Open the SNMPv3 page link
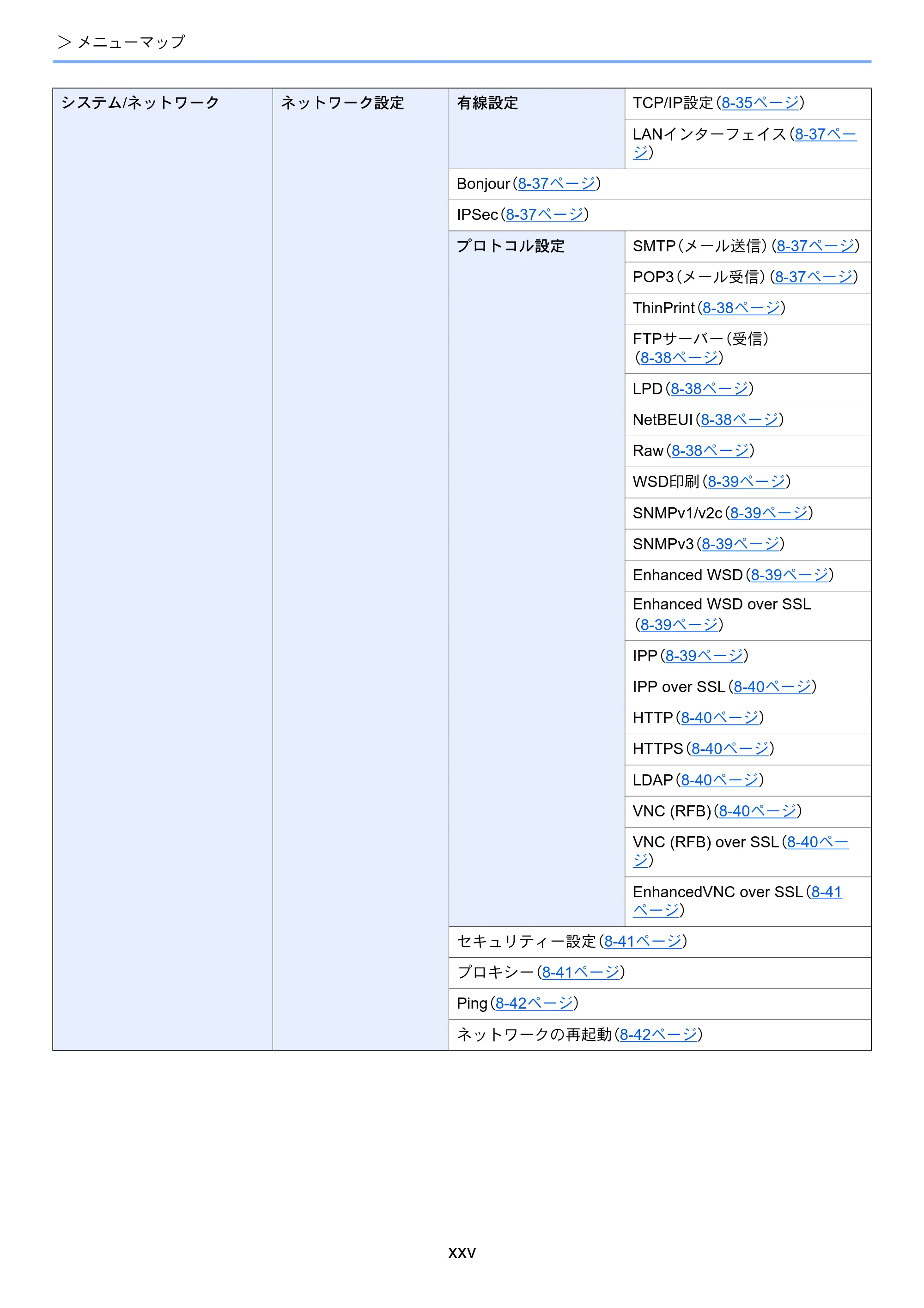 [741, 544]
